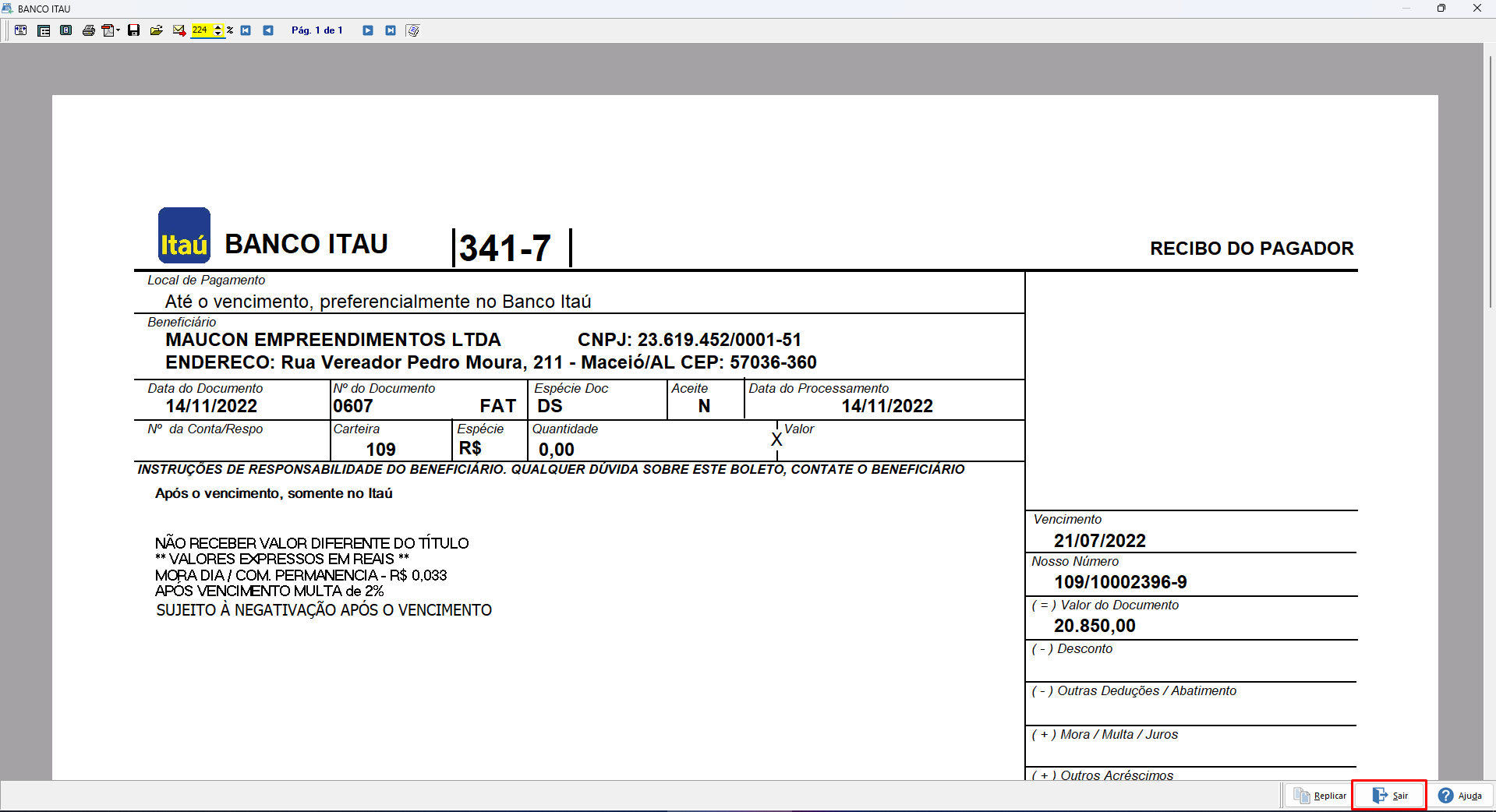
Task: Go to the first page
Action: [246, 30]
